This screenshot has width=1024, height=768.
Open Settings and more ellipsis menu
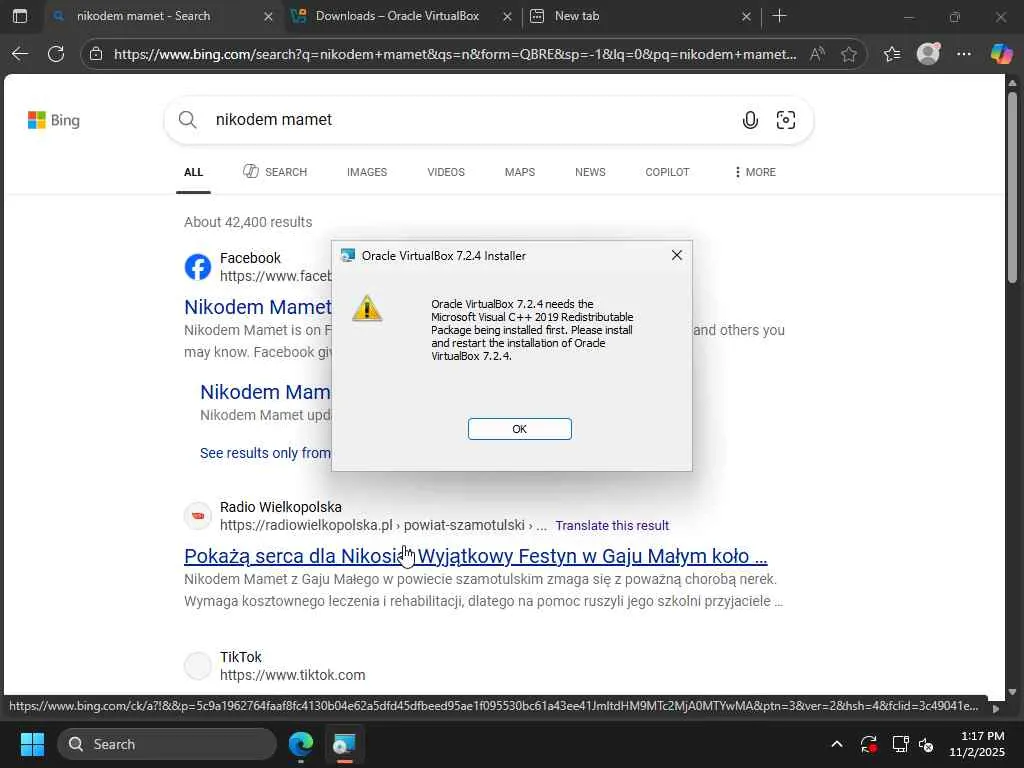click(x=963, y=54)
